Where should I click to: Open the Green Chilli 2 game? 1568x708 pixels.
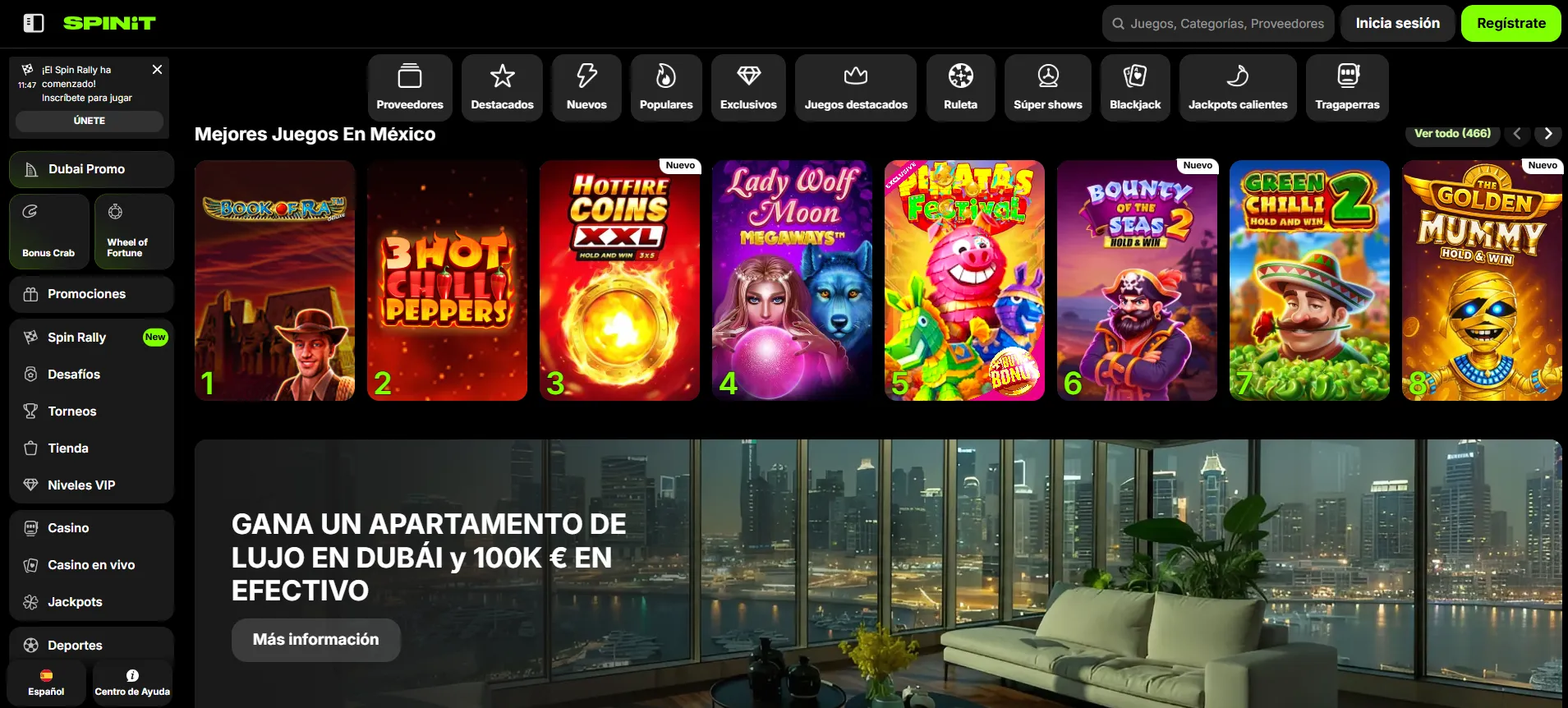click(1309, 280)
